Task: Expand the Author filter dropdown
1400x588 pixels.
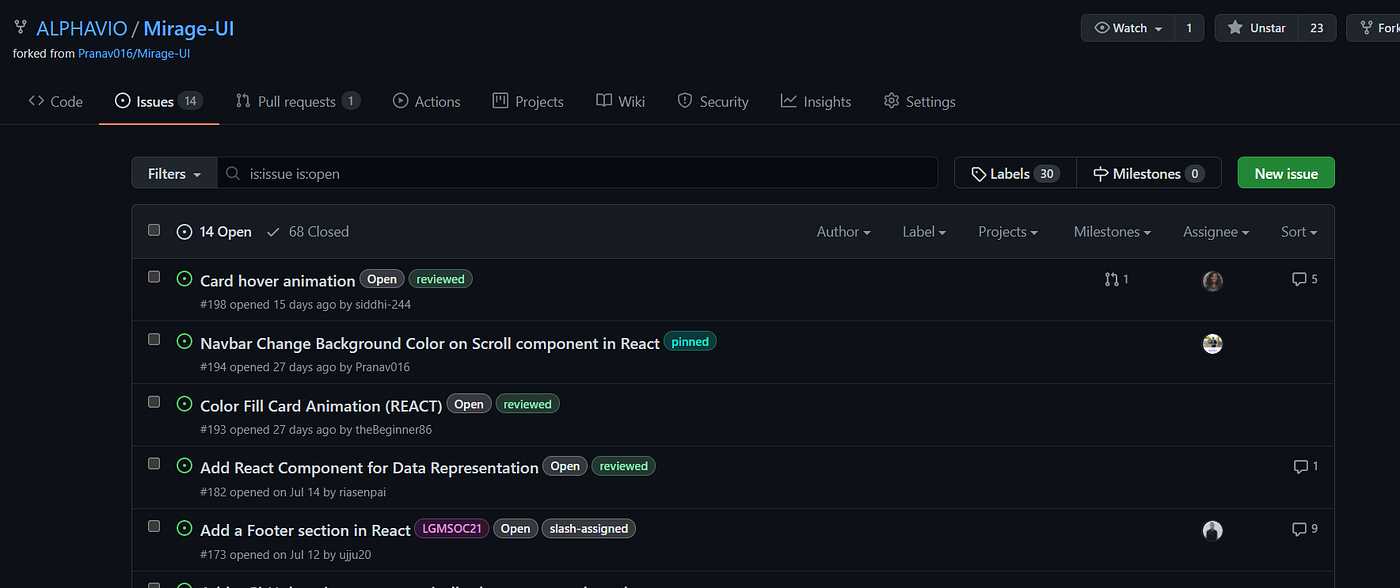Action: [x=843, y=232]
